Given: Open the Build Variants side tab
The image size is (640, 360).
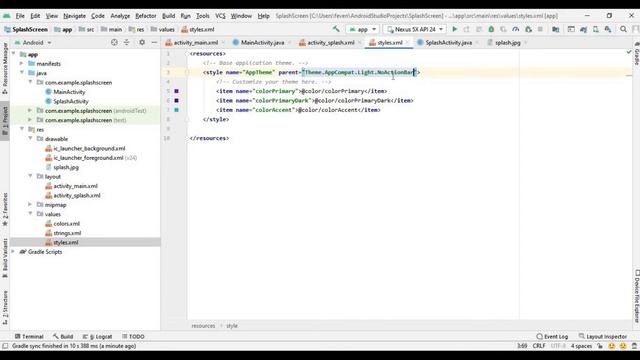Looking at the screenshot, I should [x=5, y=258].
